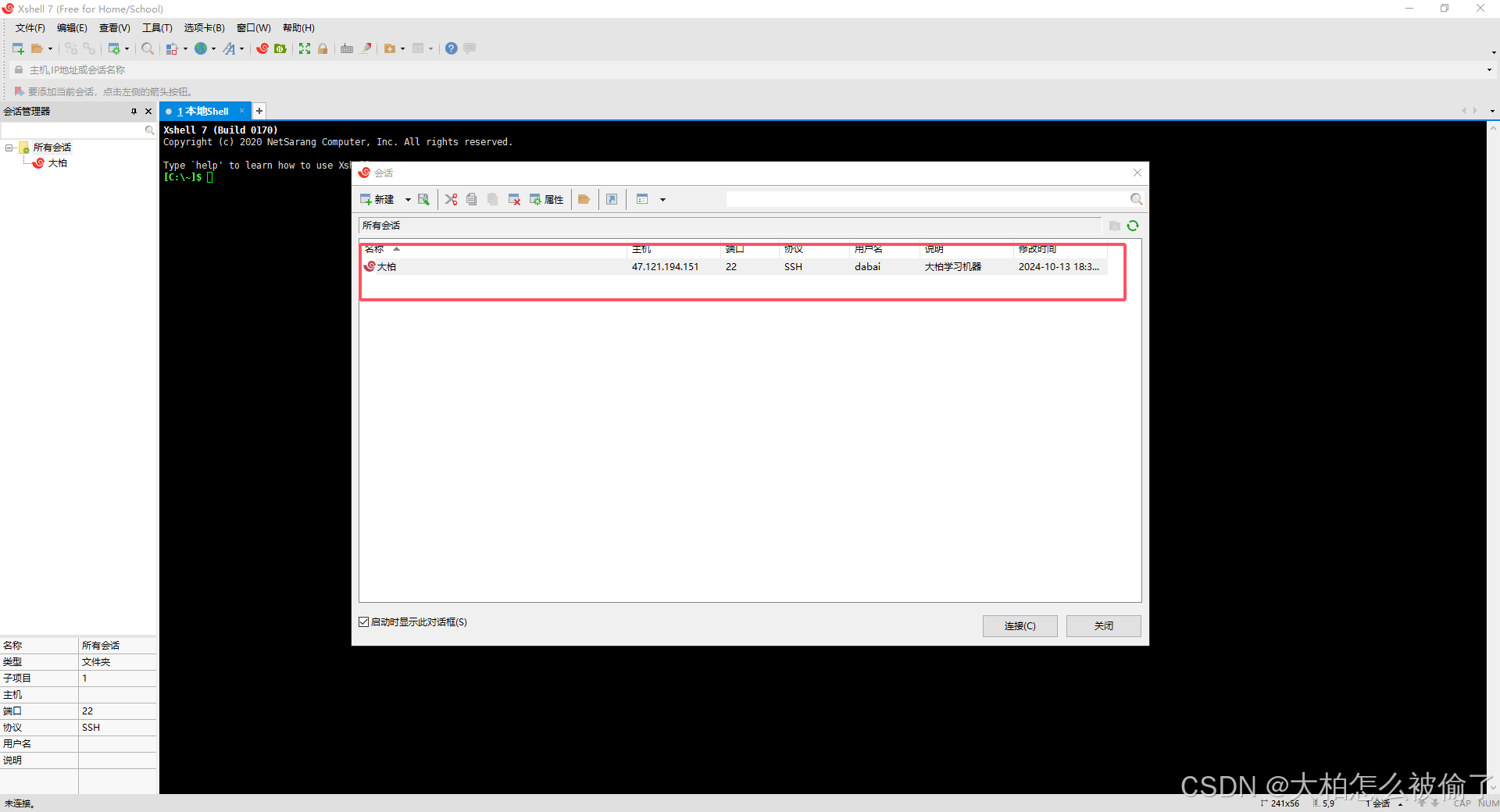Screen dimensions: 1500x812
Task: Click the search magnifier in main toolbar
Action: (147, 48)
